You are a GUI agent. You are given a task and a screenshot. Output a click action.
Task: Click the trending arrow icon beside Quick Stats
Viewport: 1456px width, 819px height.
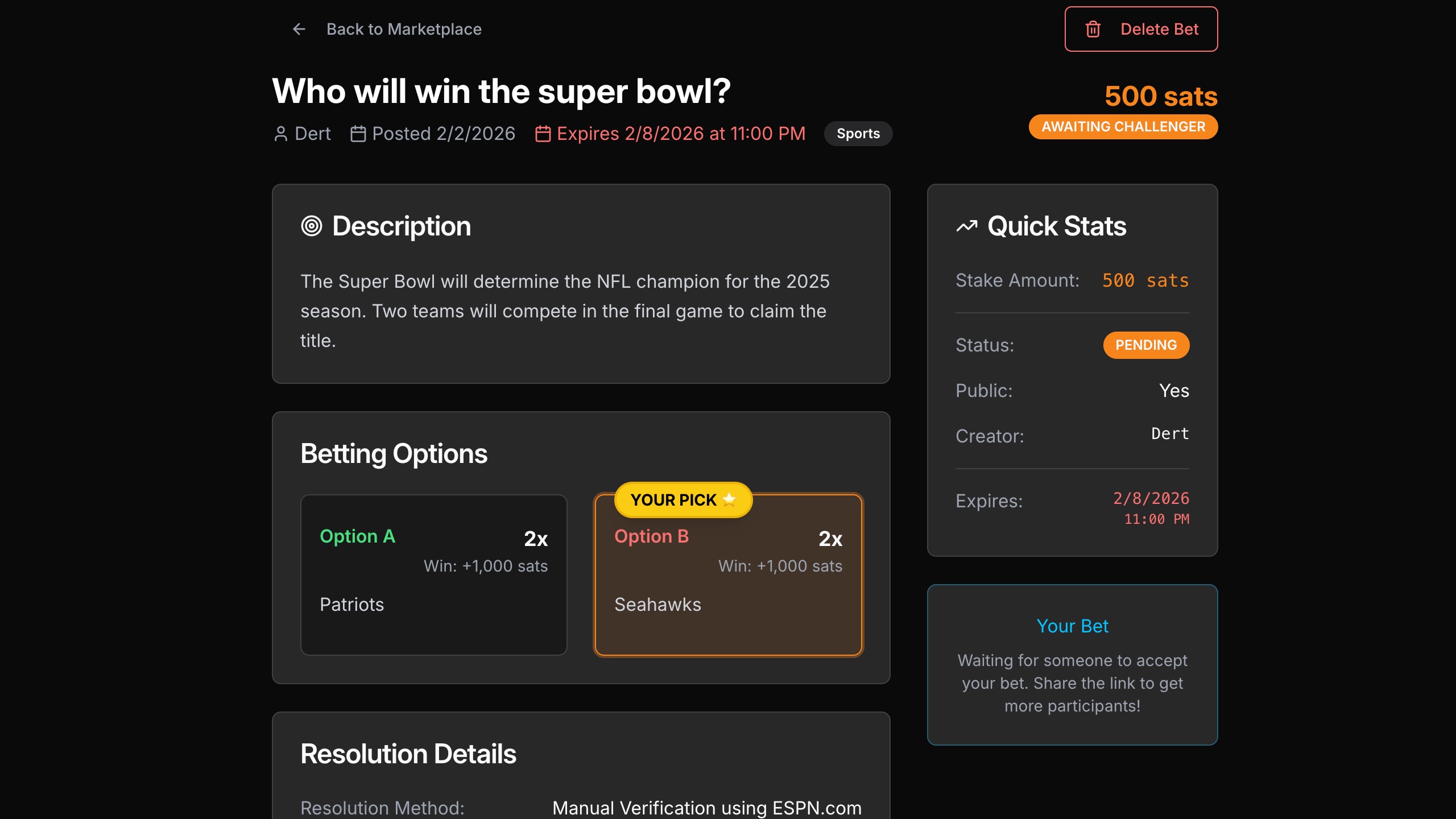point(966,225)
